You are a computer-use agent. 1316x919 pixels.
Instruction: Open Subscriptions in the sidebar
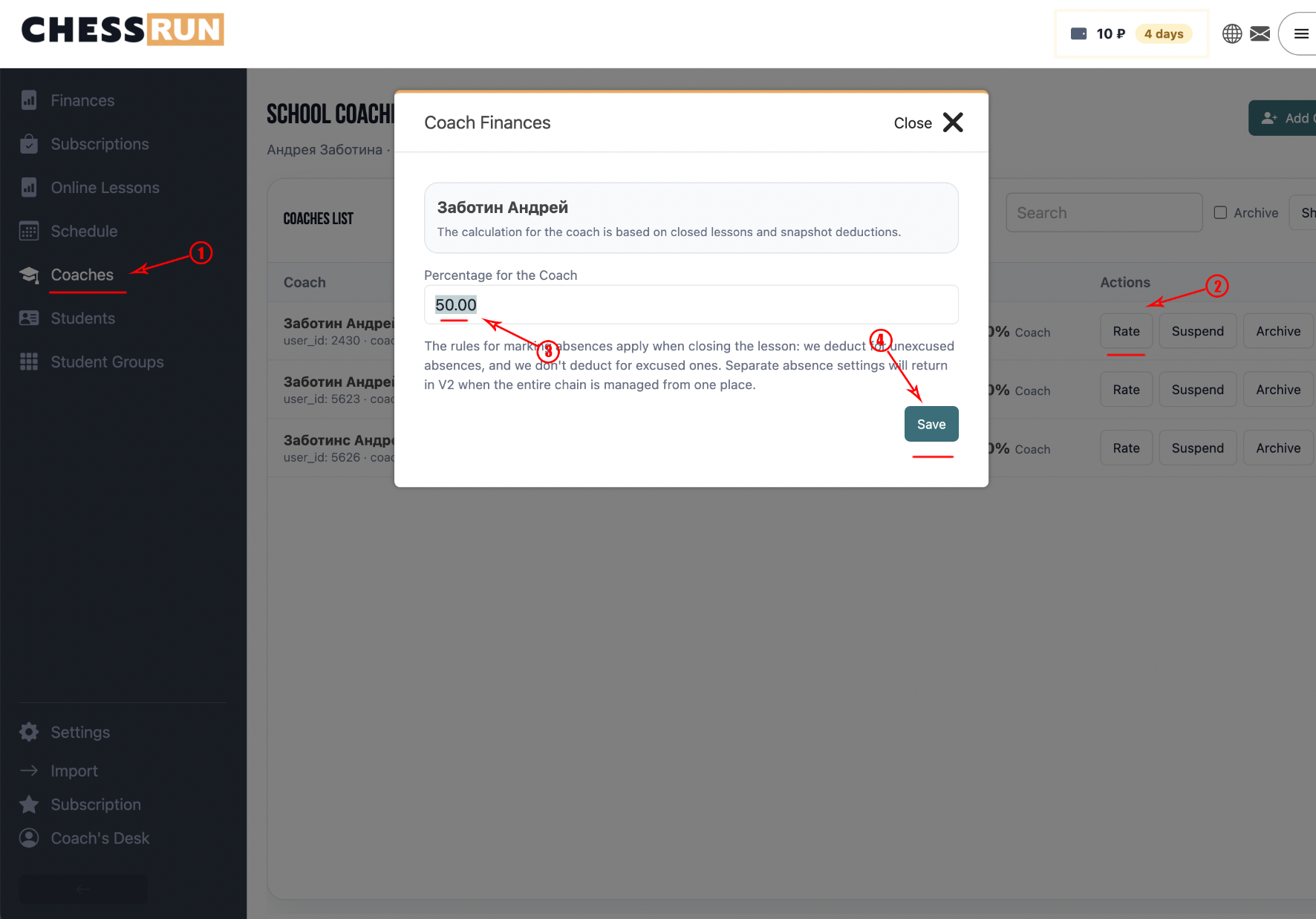point(100,144)
